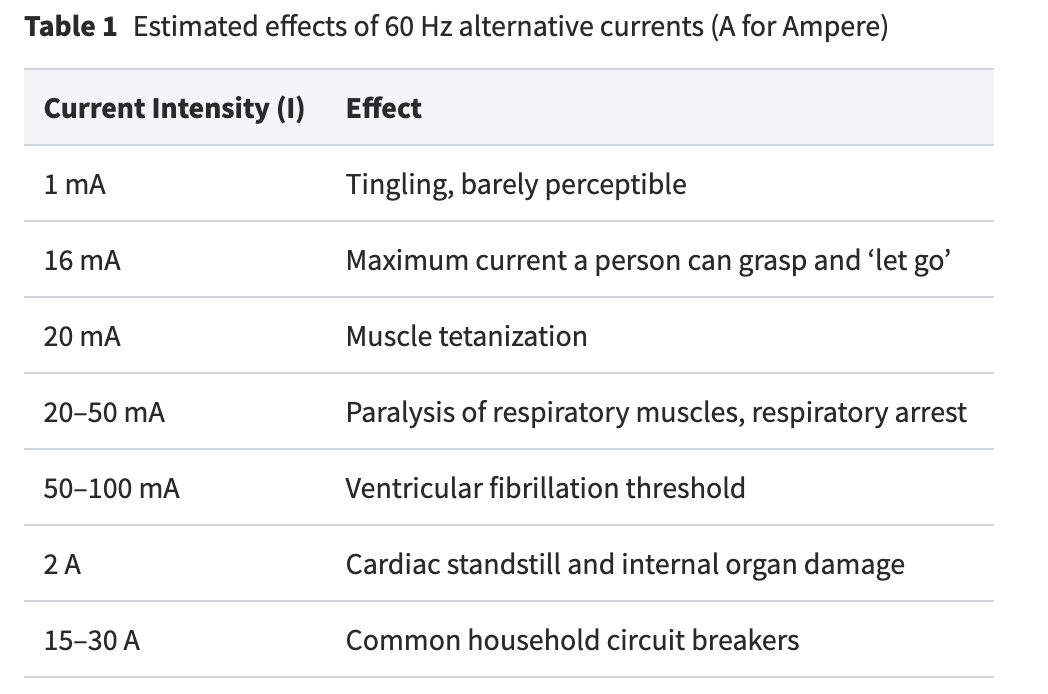1048x694 pixels.
Task: Click "Paralysis of respiratory muscles, respiratory arrest"
Action: (x=656, y=412)
